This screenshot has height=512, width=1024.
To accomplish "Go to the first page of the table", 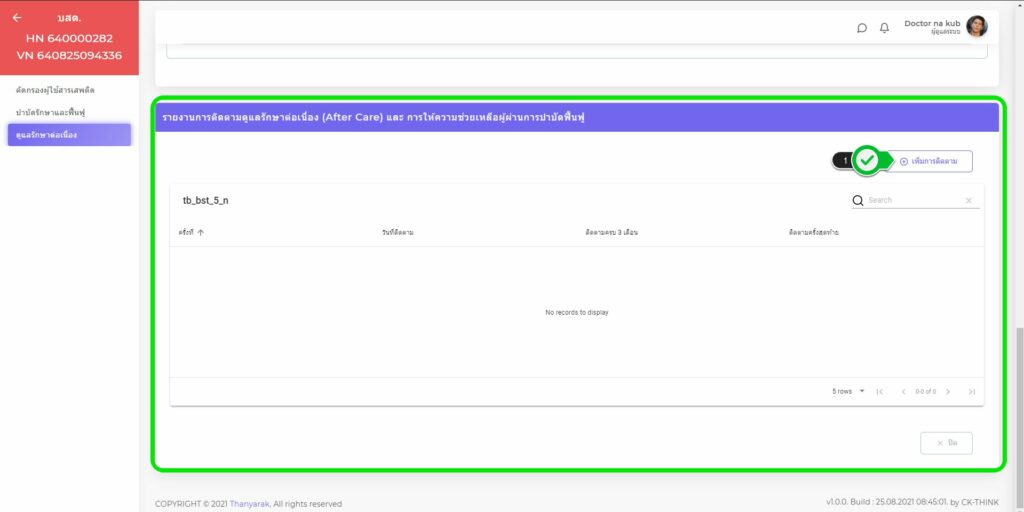I will click(879, 392).
